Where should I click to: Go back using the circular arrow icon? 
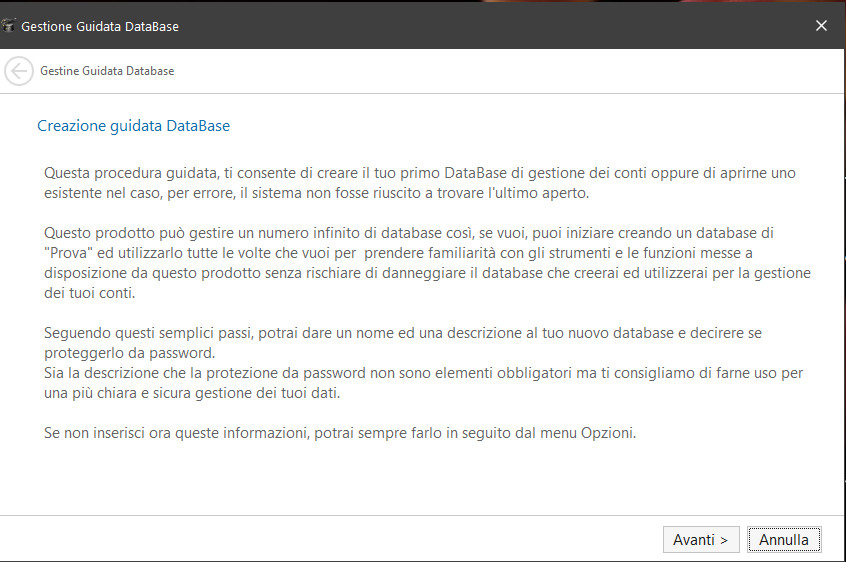coord(19,71)
